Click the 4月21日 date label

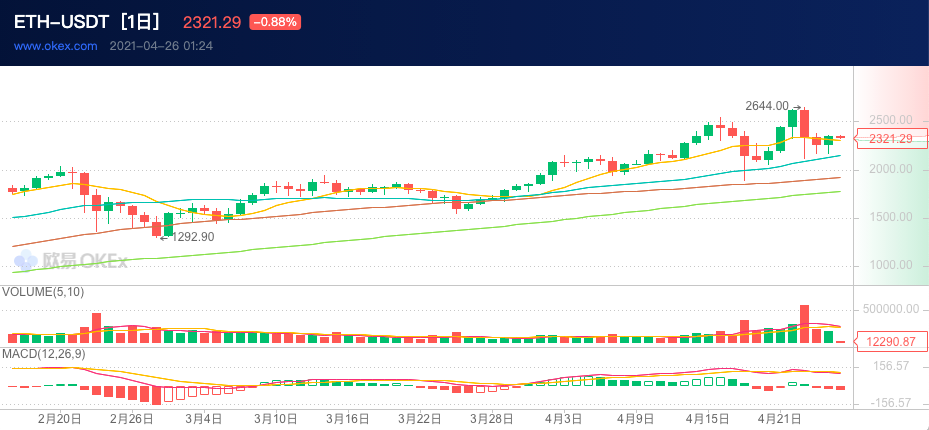click(x=778, y=418)
